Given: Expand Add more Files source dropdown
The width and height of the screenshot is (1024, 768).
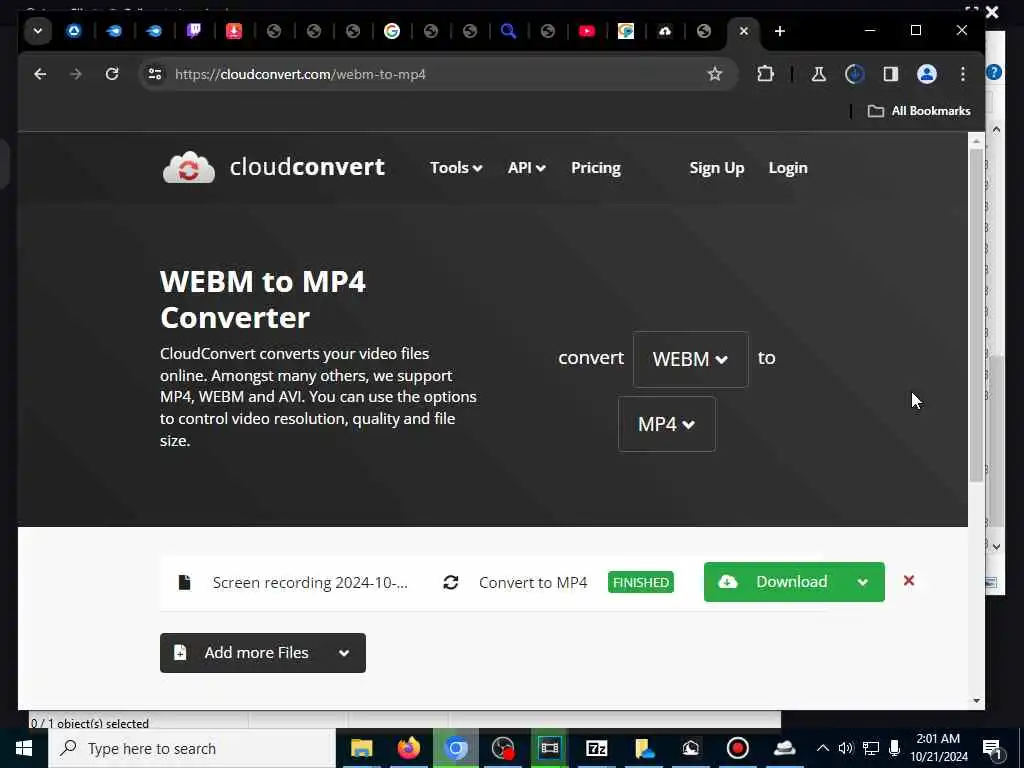Looking at the screenshot, I should pyautogui.click(x=344, y=652).
